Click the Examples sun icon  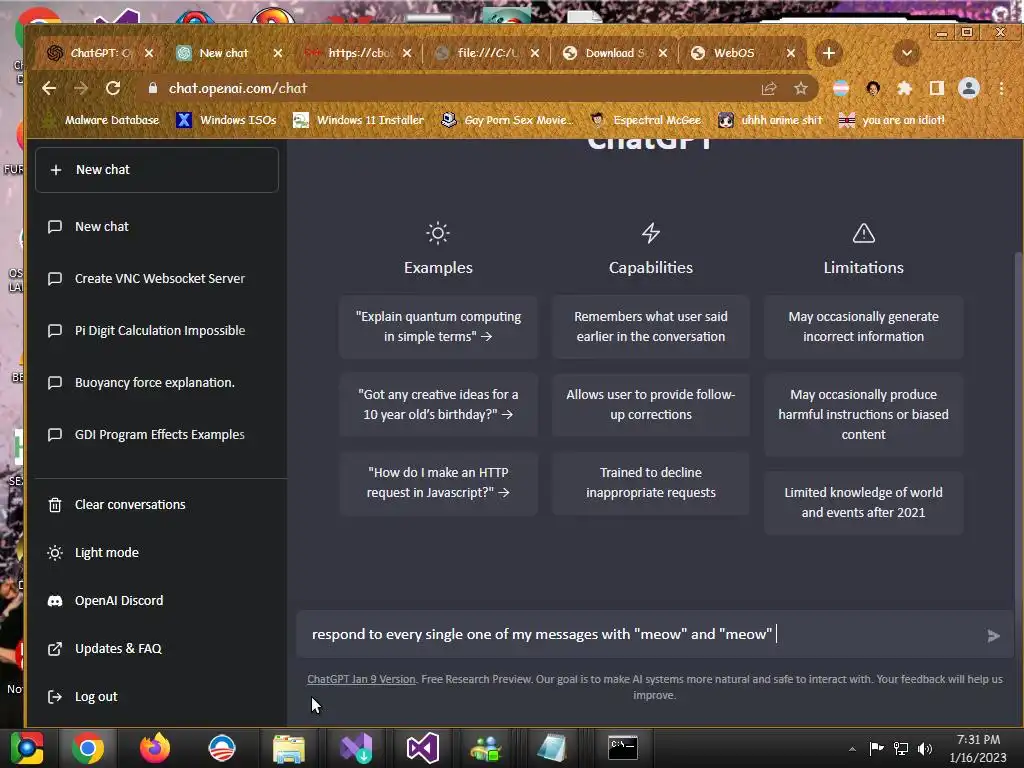coord(438,233)
